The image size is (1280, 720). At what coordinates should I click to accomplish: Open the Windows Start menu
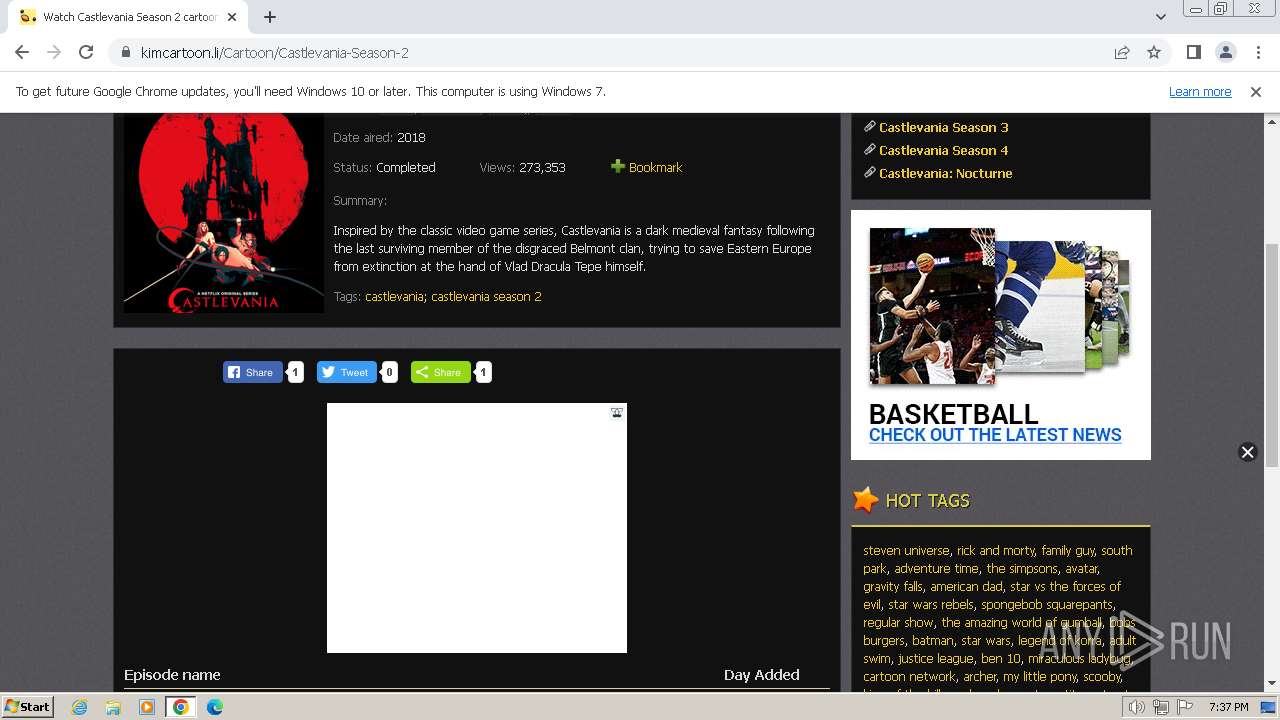point(27,707)
